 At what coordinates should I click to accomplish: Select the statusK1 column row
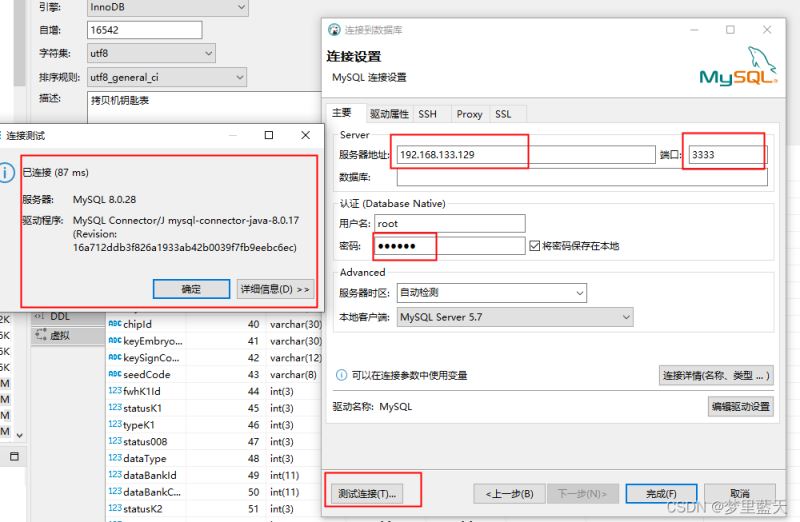pyautogui.click(x=214, y=408)
